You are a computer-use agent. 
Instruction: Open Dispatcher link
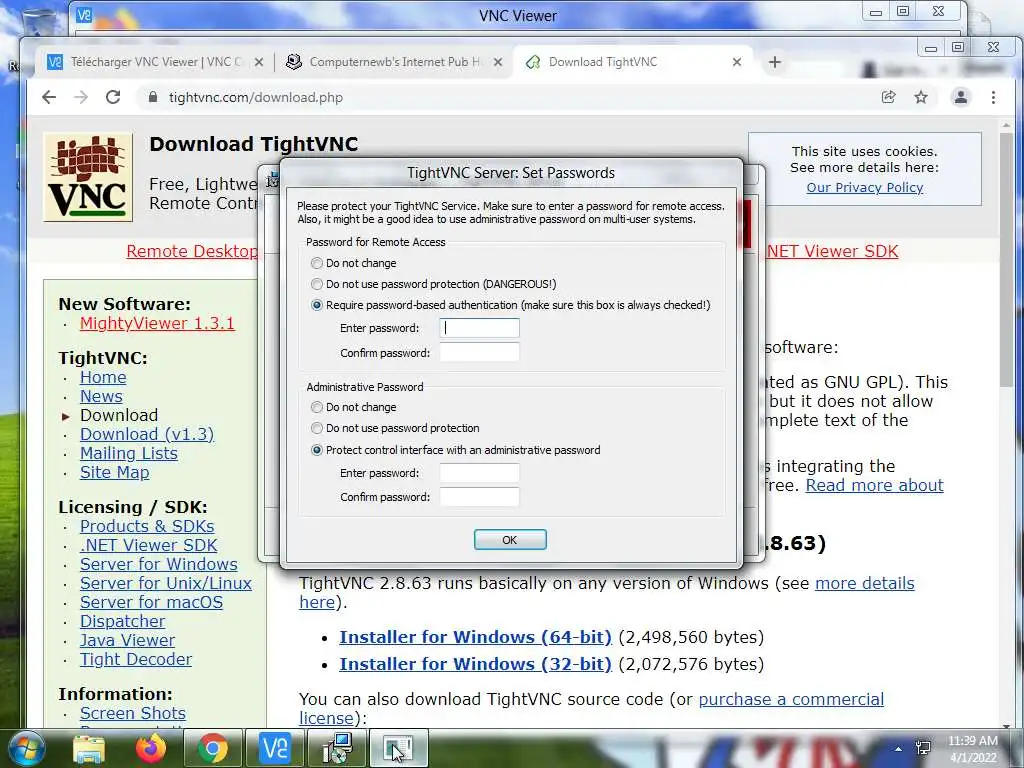click(x=122, y=621)
